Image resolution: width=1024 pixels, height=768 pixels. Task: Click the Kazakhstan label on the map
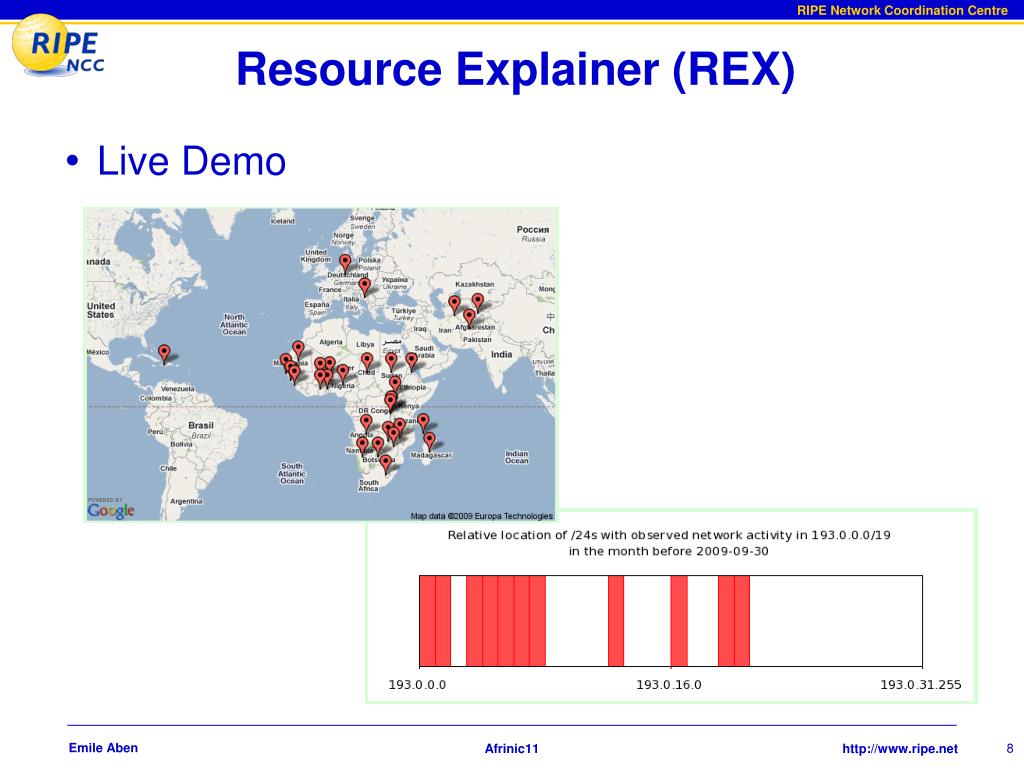(x=475, y=284)
